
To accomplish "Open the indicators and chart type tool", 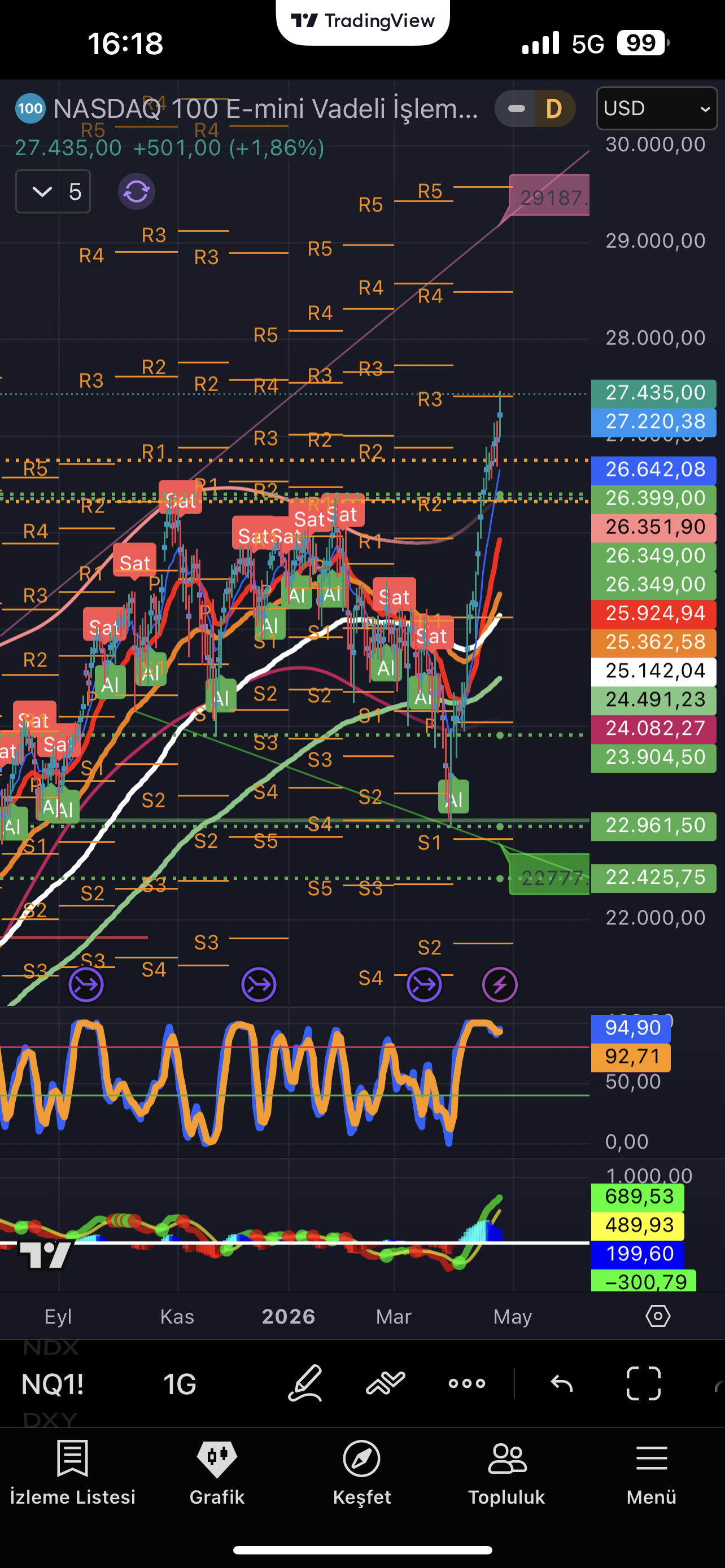I will tap(385, 1383).
